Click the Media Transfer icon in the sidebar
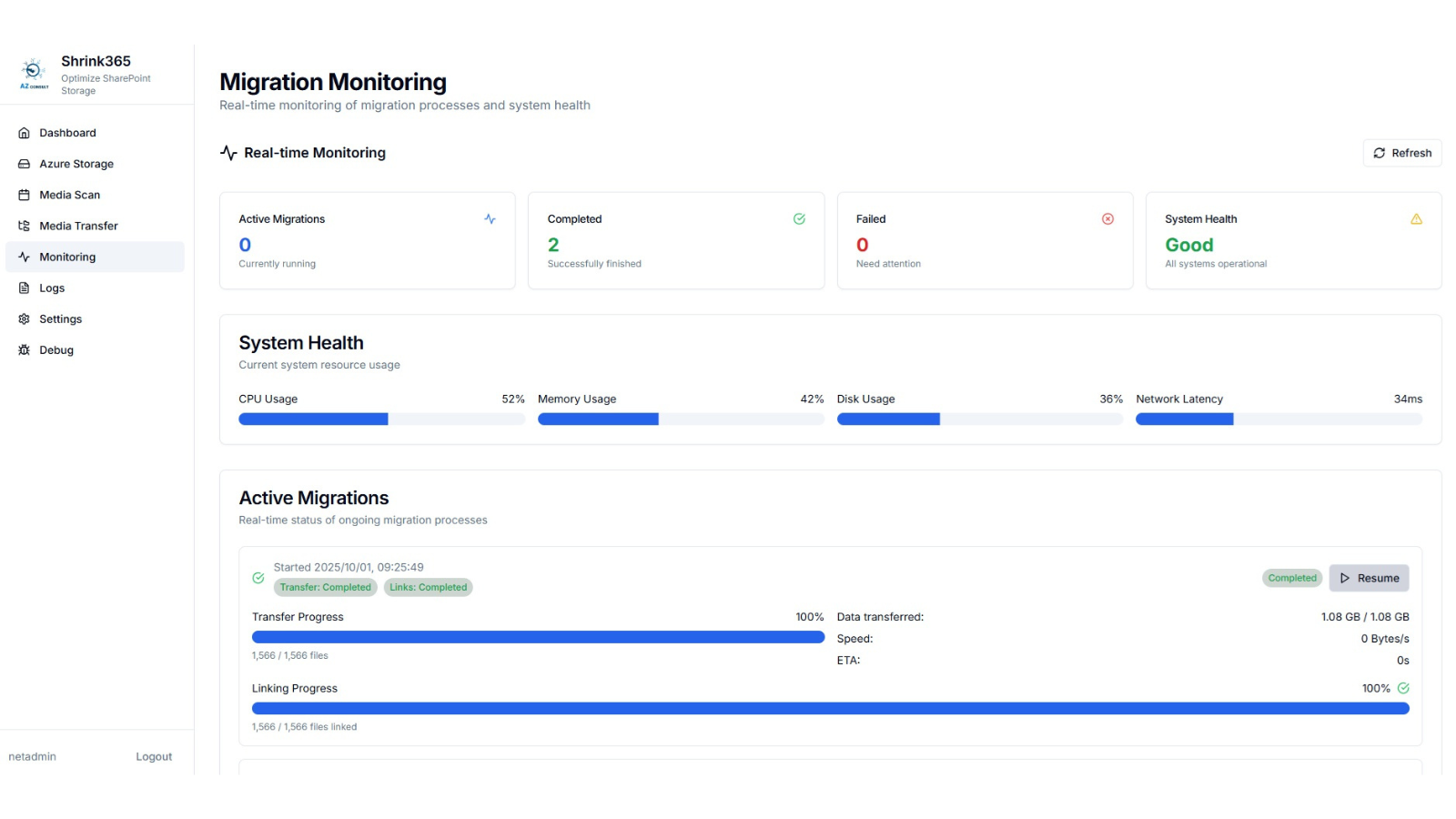Screen dimensions: 1456x819 point(25,226)
